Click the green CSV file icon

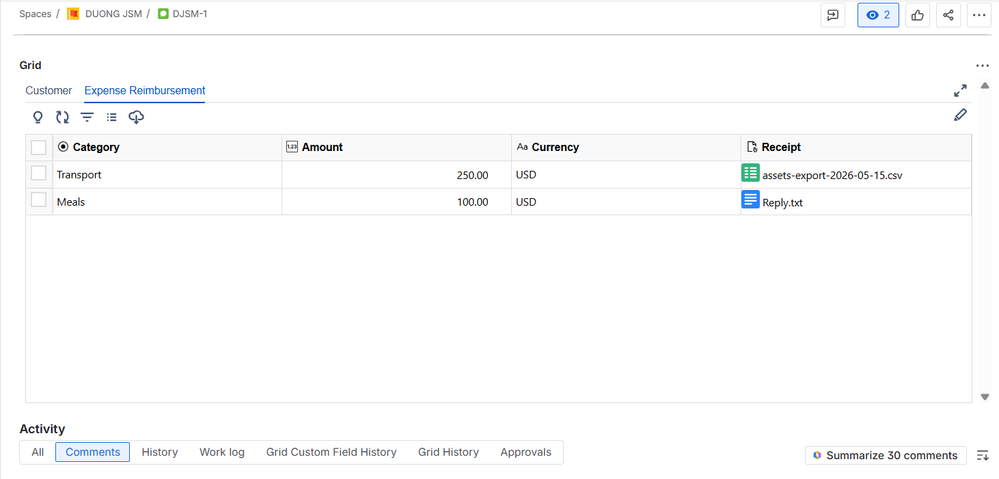[751, 173]
